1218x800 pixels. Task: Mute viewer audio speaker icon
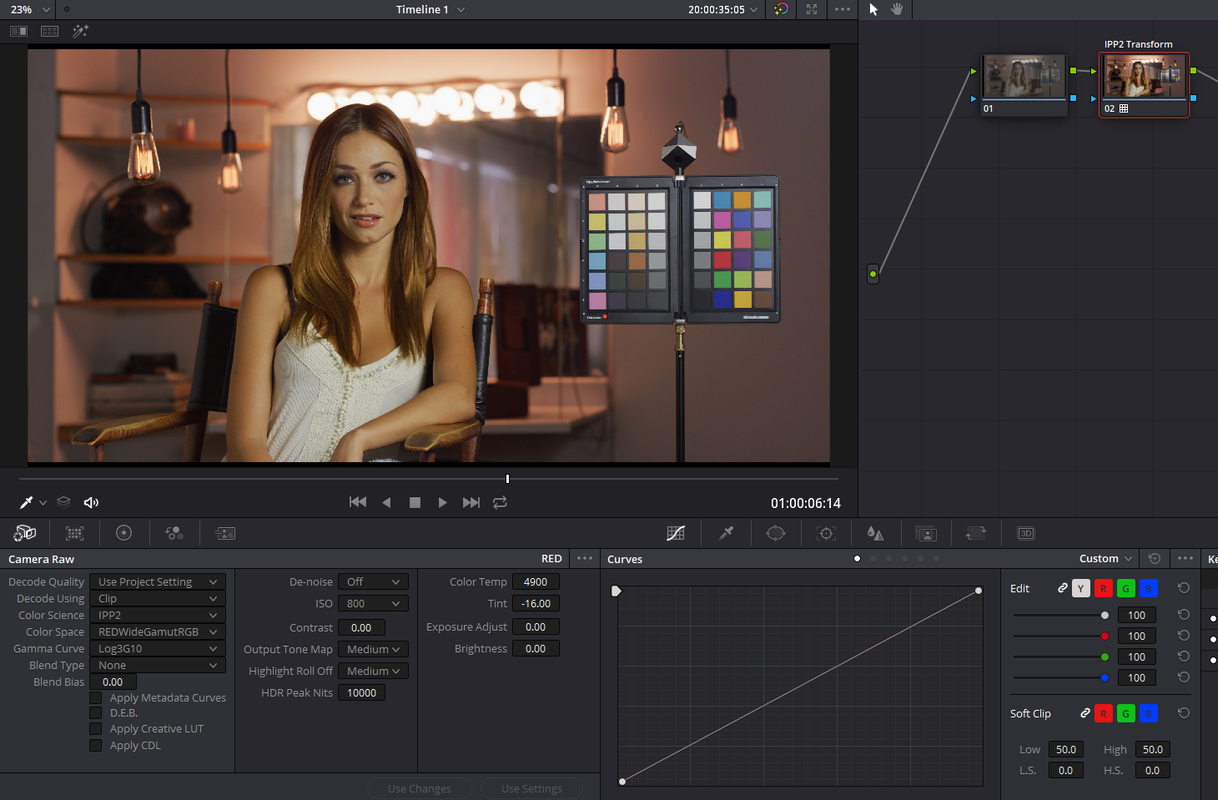click(91, 503)
